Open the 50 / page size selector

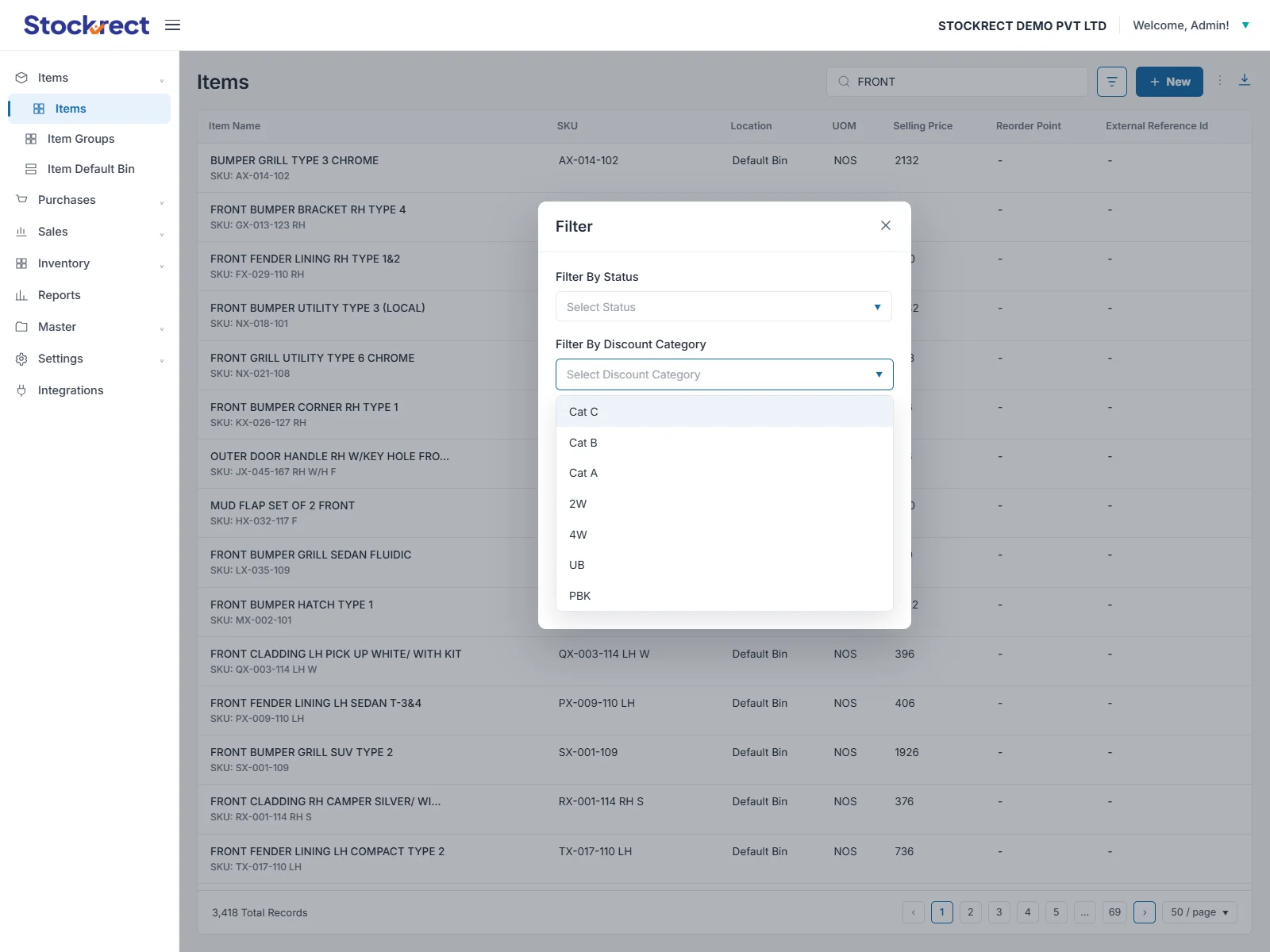pos(1199,912)
